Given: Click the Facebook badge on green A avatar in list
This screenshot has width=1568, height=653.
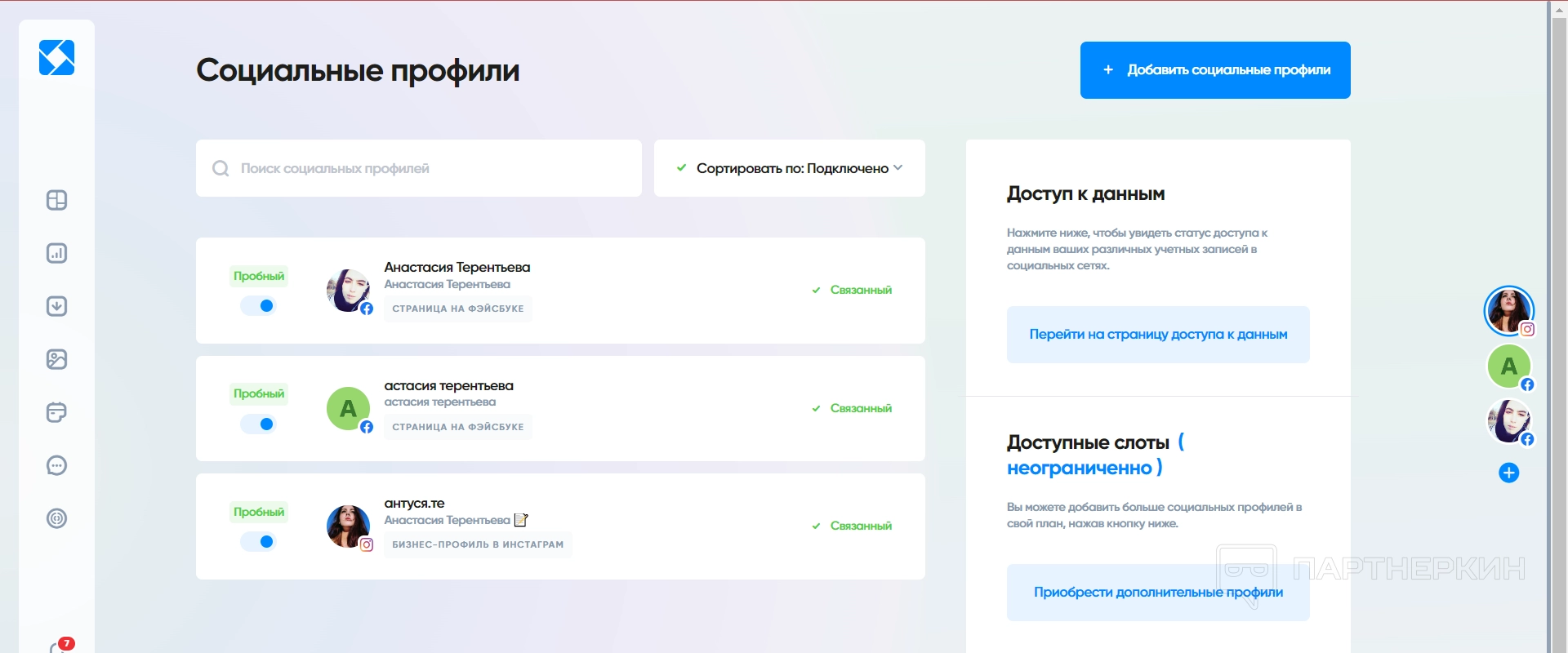Looking at the screenshot, I should [367, 427].
